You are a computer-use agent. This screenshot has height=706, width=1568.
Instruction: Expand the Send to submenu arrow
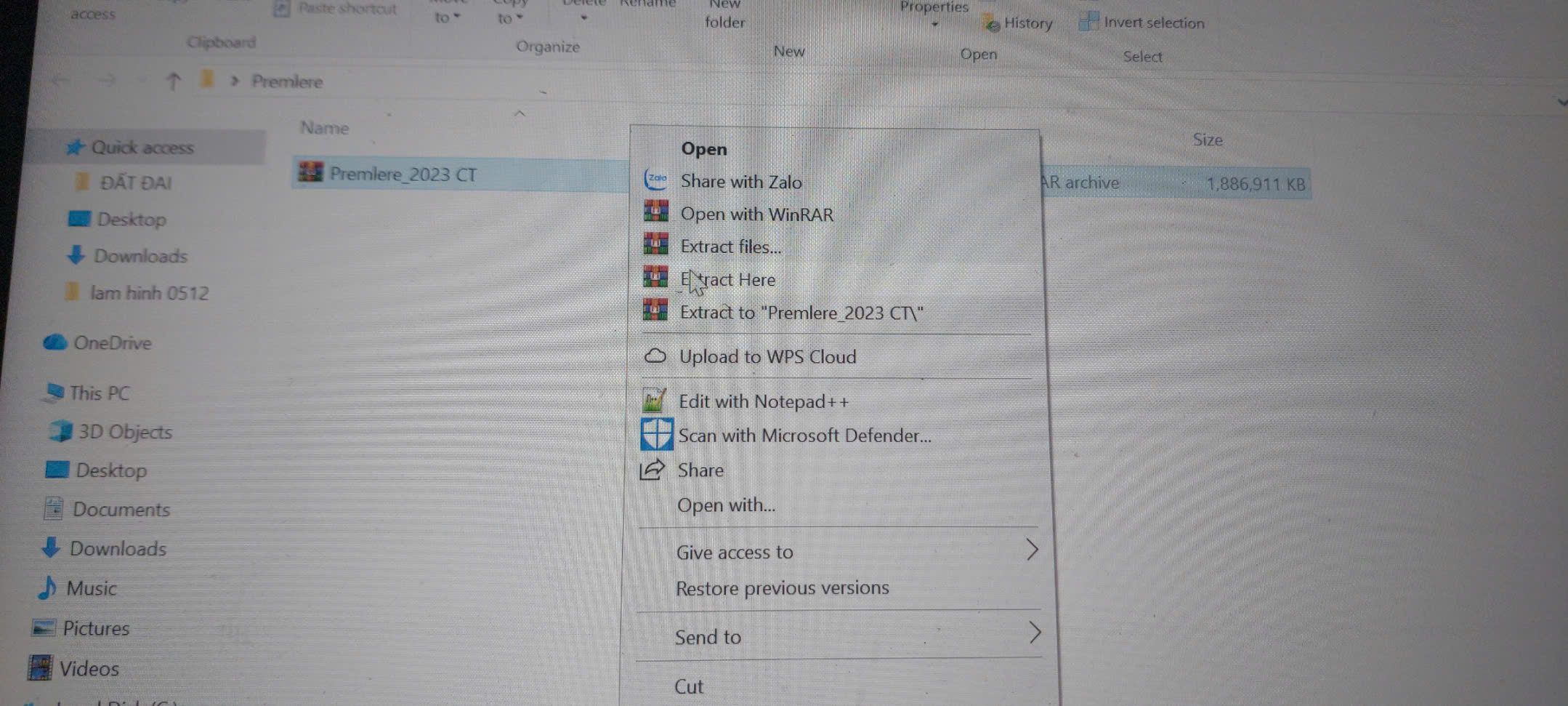point(1035,633)
